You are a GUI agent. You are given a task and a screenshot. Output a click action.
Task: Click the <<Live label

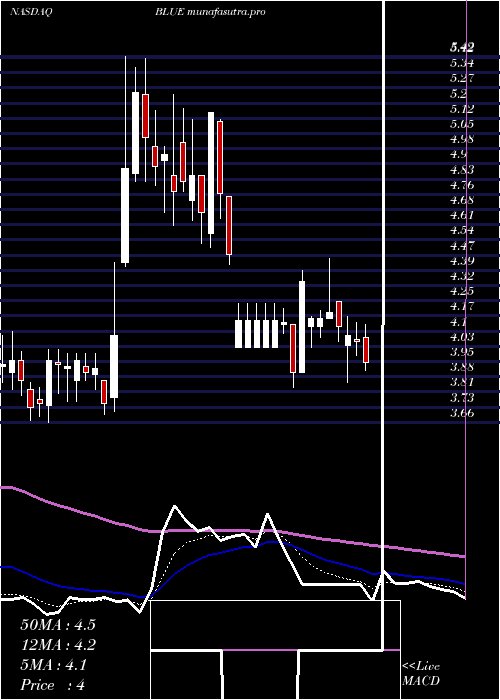click(421, 667)
